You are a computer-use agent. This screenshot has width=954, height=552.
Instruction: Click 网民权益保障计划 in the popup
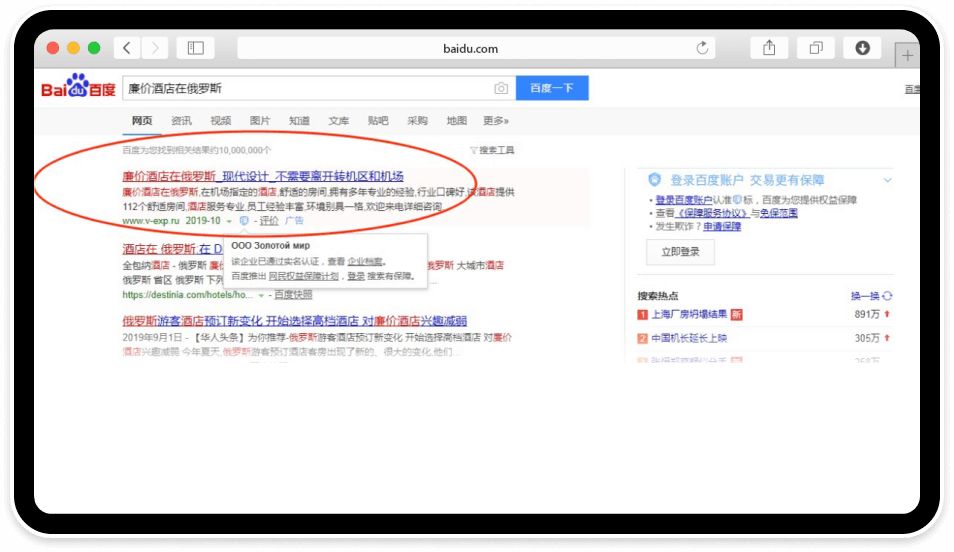point(304,276)
